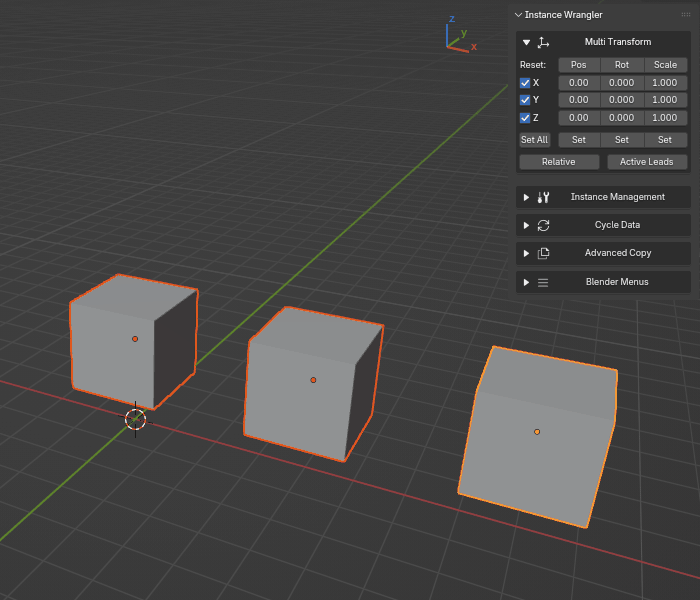Click the Blender Menus list icon
700x600 pixels.
click(543, 283)
